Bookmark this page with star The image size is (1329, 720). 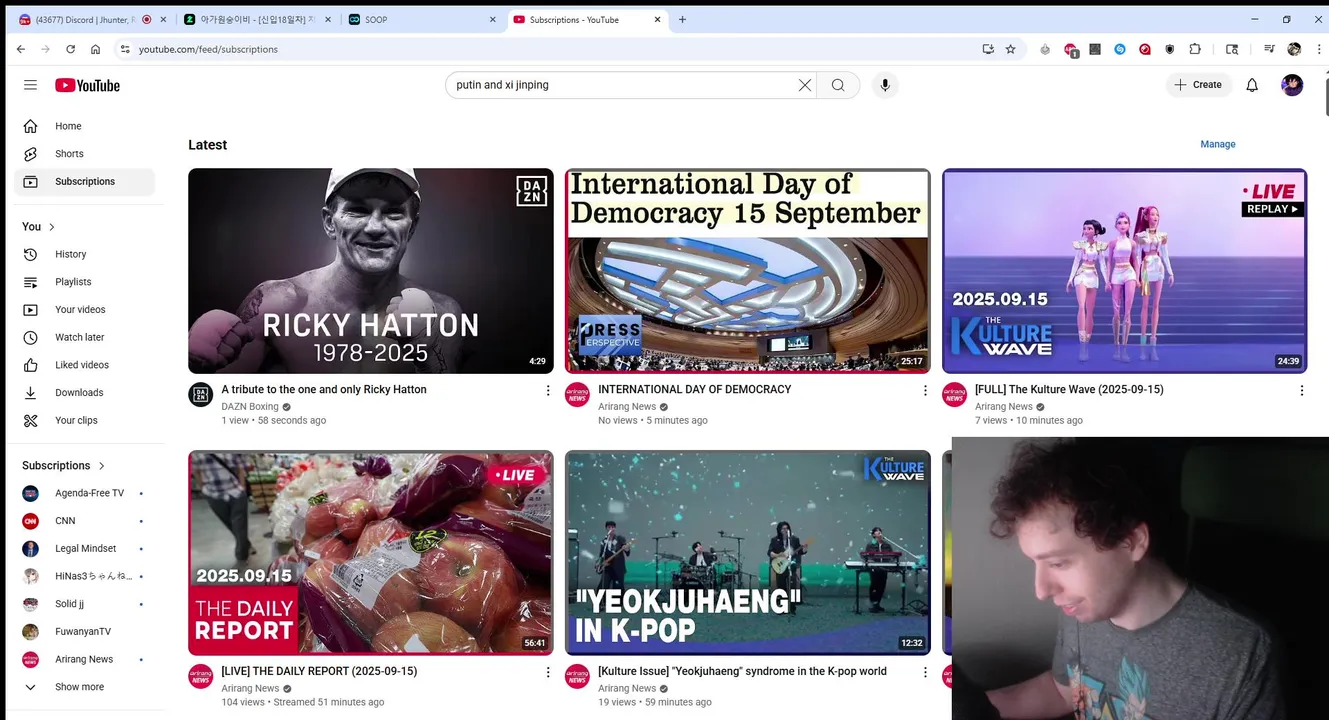pyautogui.click(x=1010, y=49)
